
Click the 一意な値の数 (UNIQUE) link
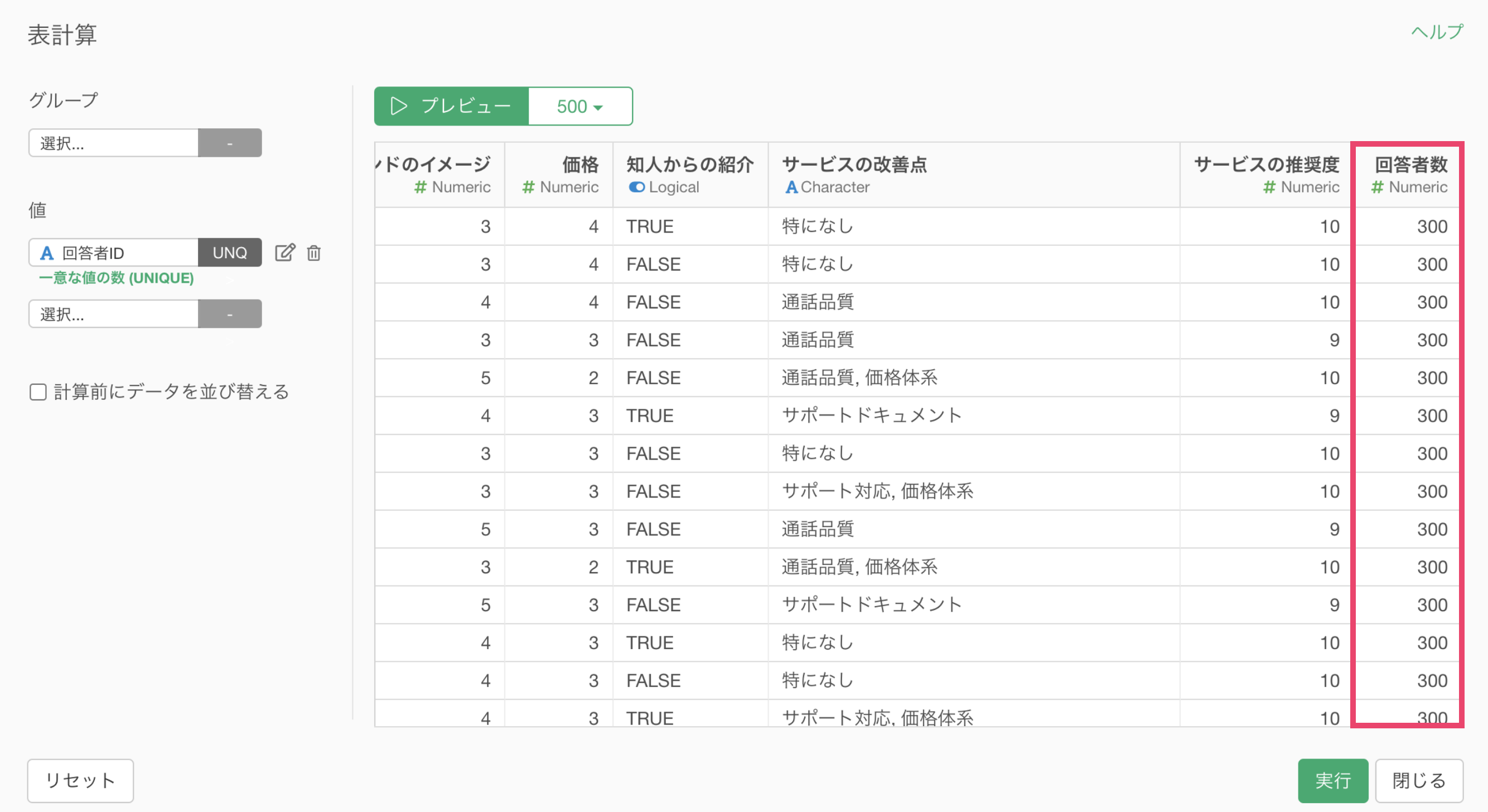coord(116,278)
